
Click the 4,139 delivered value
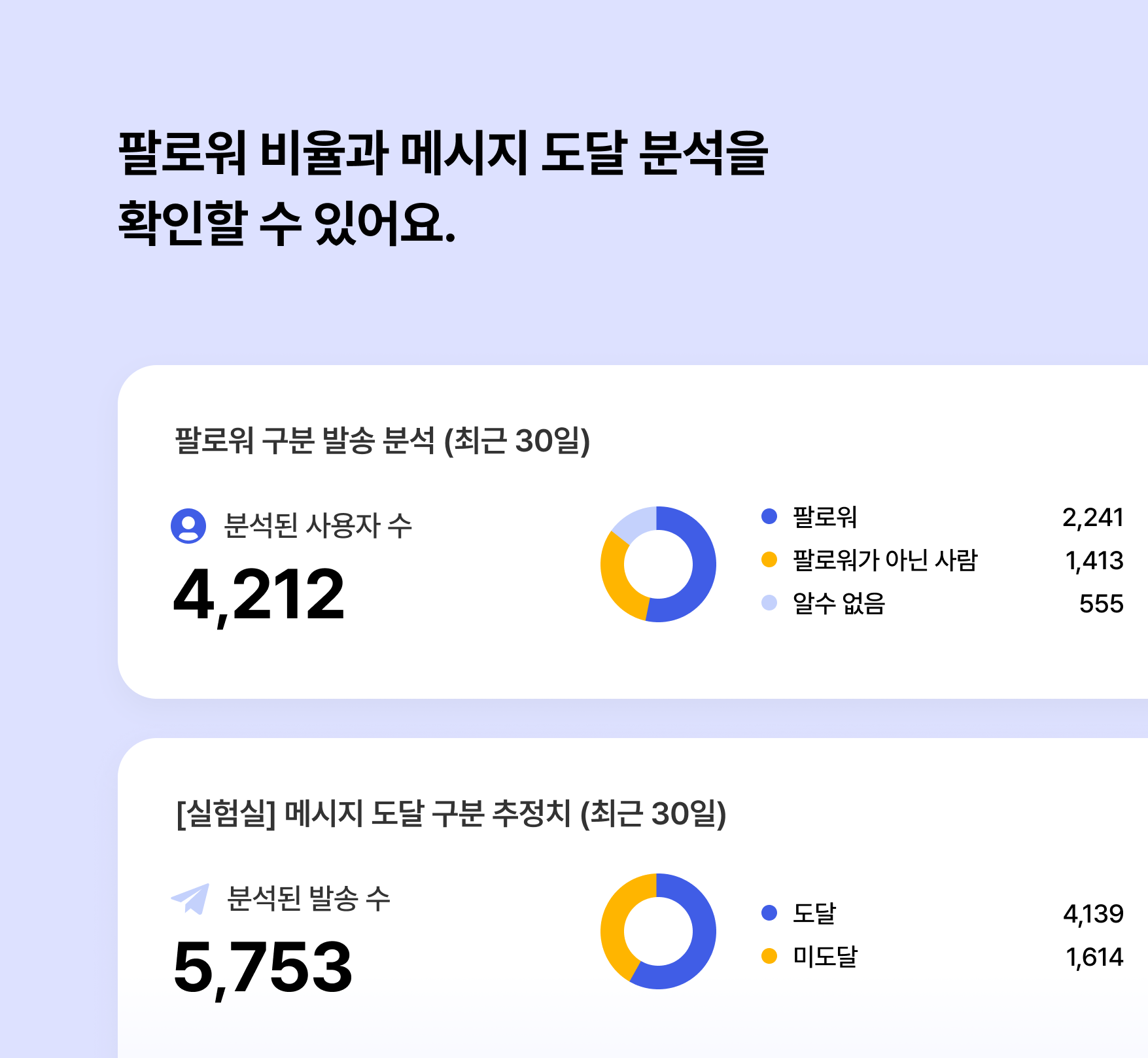(1093, 914)
